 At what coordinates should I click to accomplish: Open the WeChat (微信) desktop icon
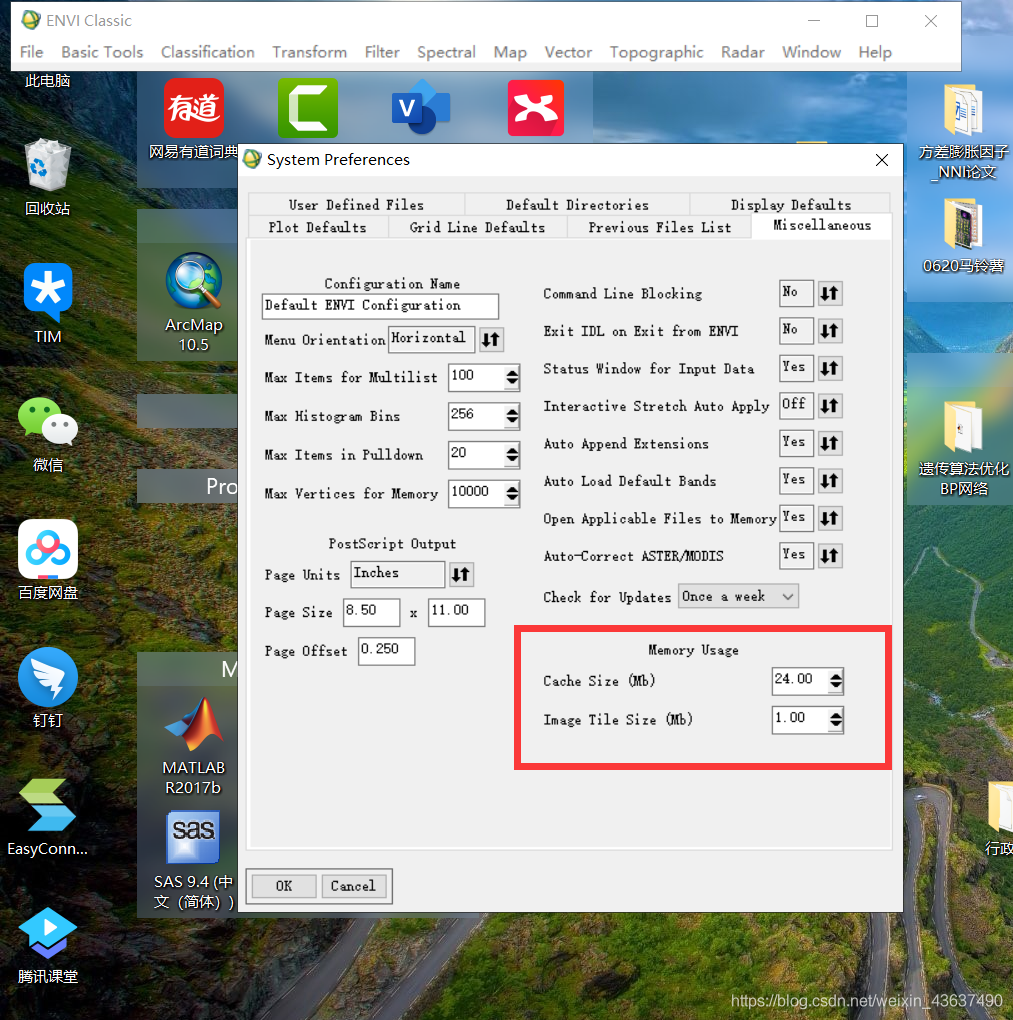click(47, 435)
